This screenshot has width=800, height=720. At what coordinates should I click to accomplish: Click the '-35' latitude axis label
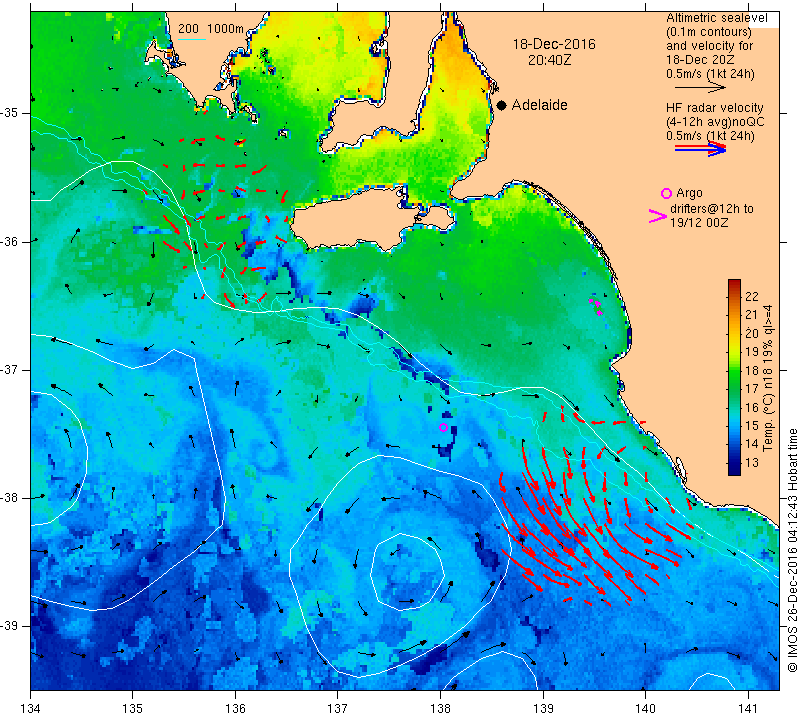10,113
